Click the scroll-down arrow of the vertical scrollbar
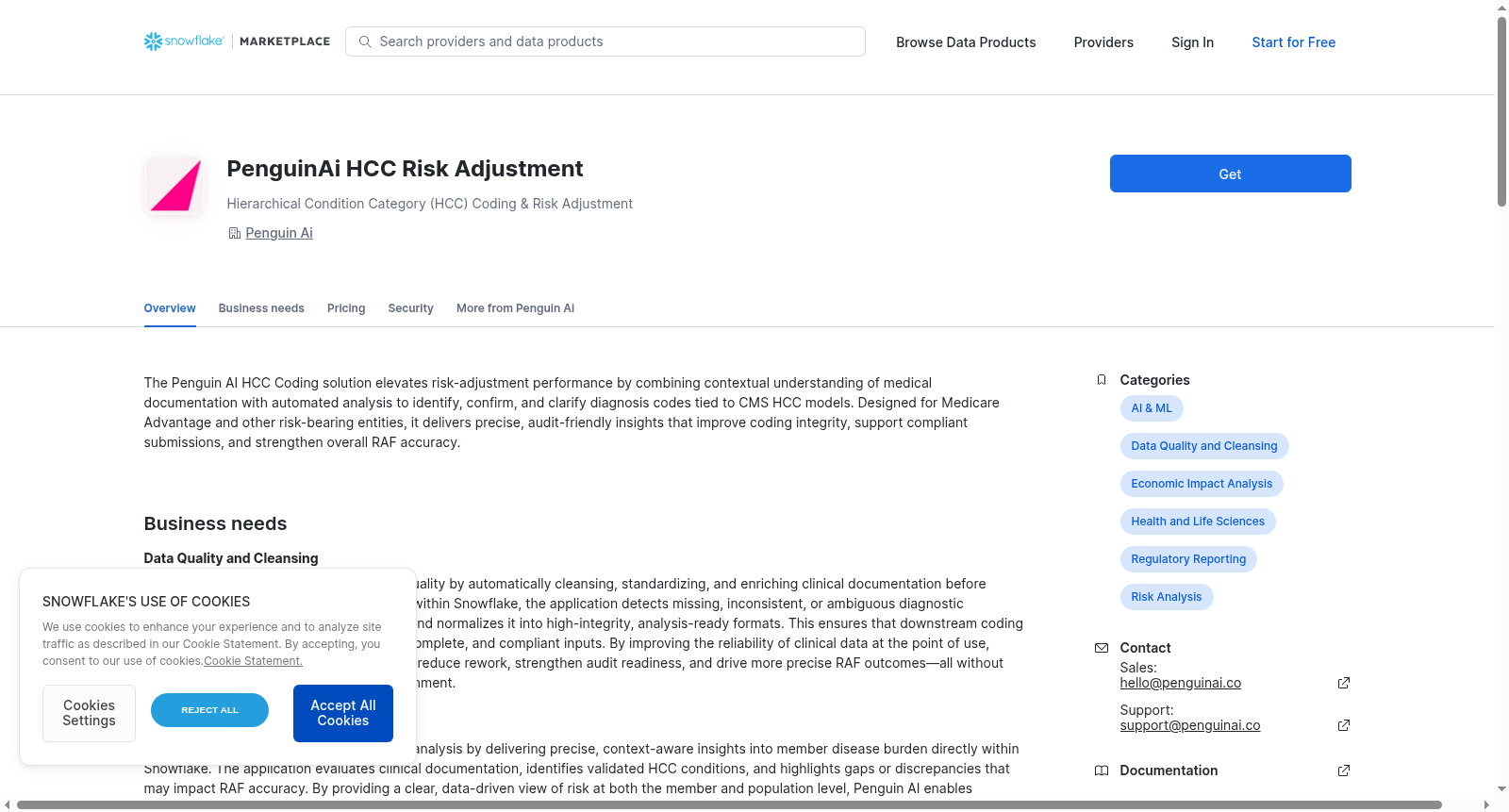Image resolution: width=1509 pixels, height=812 pixels. pos(1501,788)
